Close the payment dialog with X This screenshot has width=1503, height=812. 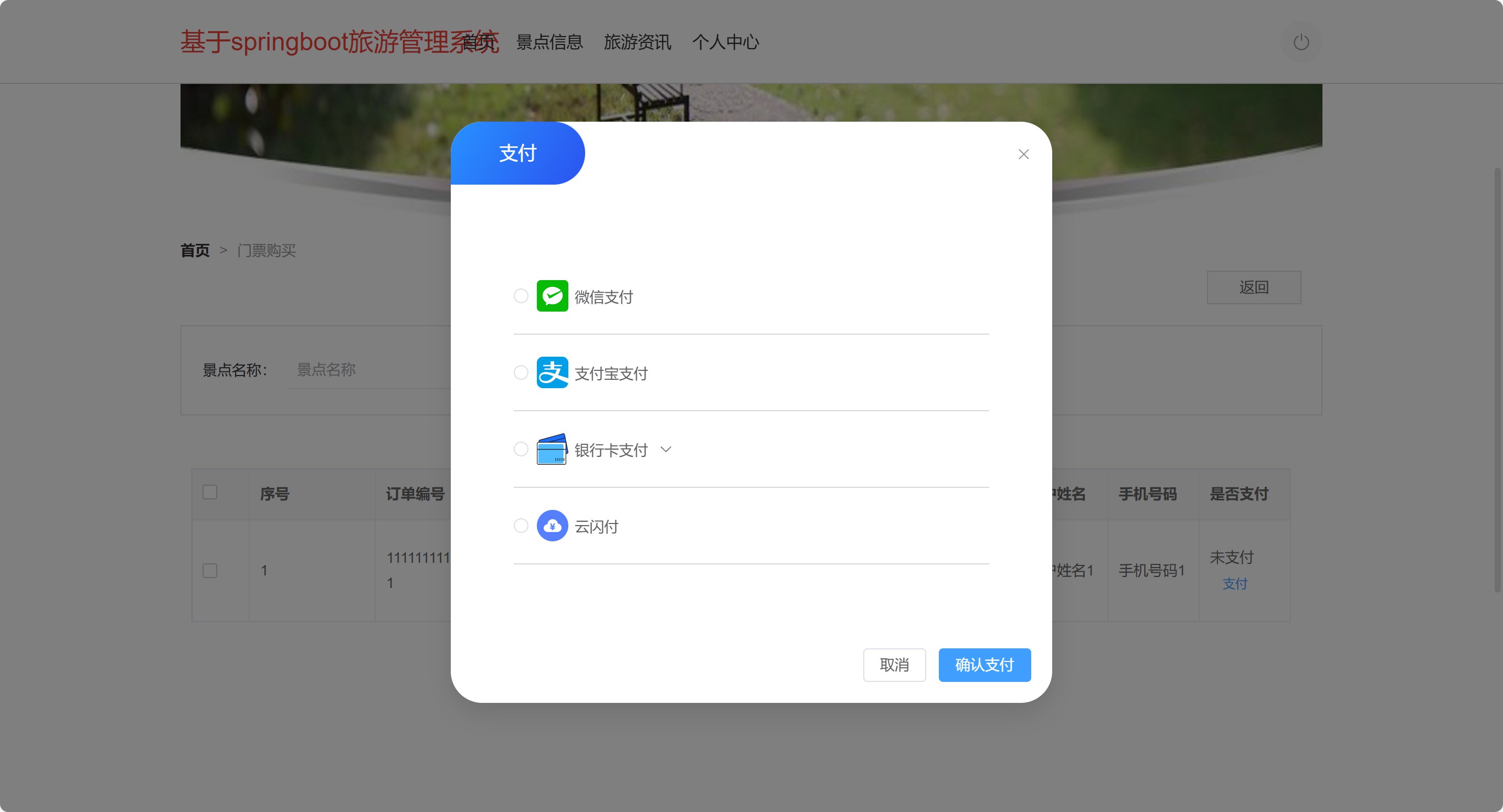pos(1023,154)
